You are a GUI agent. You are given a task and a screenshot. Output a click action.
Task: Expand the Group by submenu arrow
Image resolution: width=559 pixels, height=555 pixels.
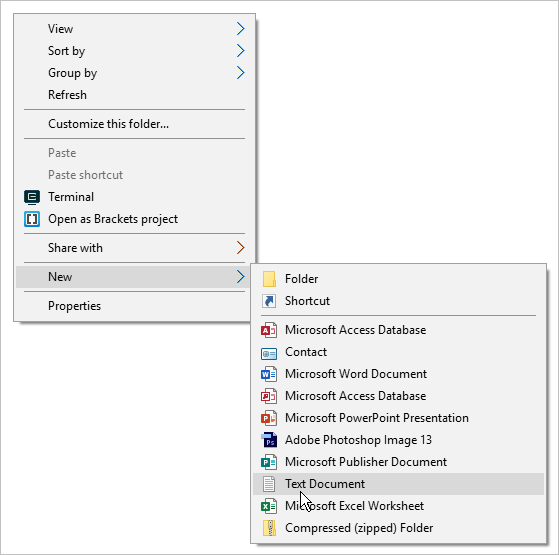pos(241,73)
